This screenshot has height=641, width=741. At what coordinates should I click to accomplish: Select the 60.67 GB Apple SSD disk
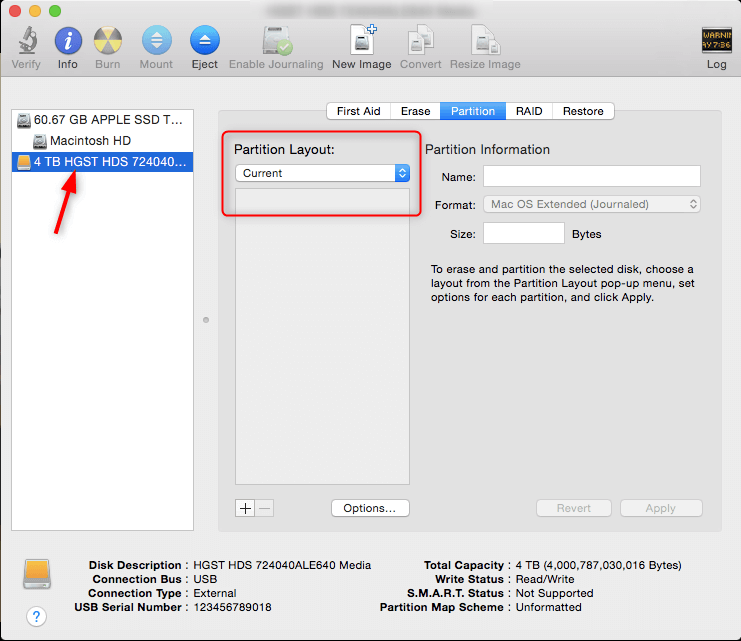click(100, 119)
